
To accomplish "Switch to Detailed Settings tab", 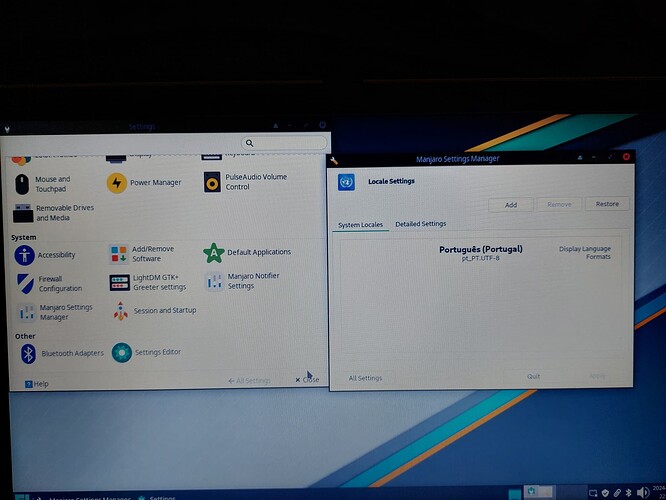I will [x=420, y=223].
